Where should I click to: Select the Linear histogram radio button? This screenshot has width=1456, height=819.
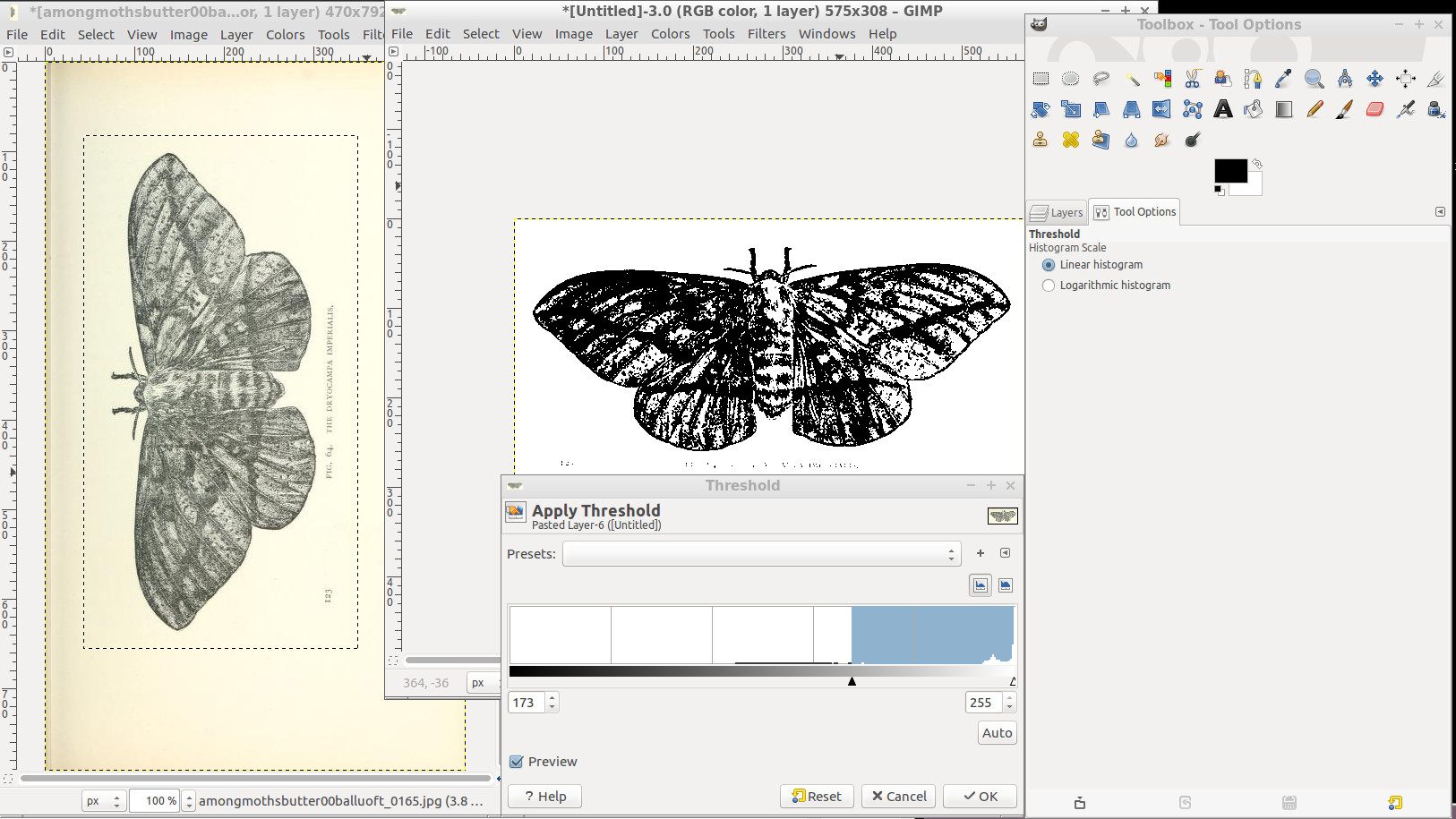[x=1049, y=265]
